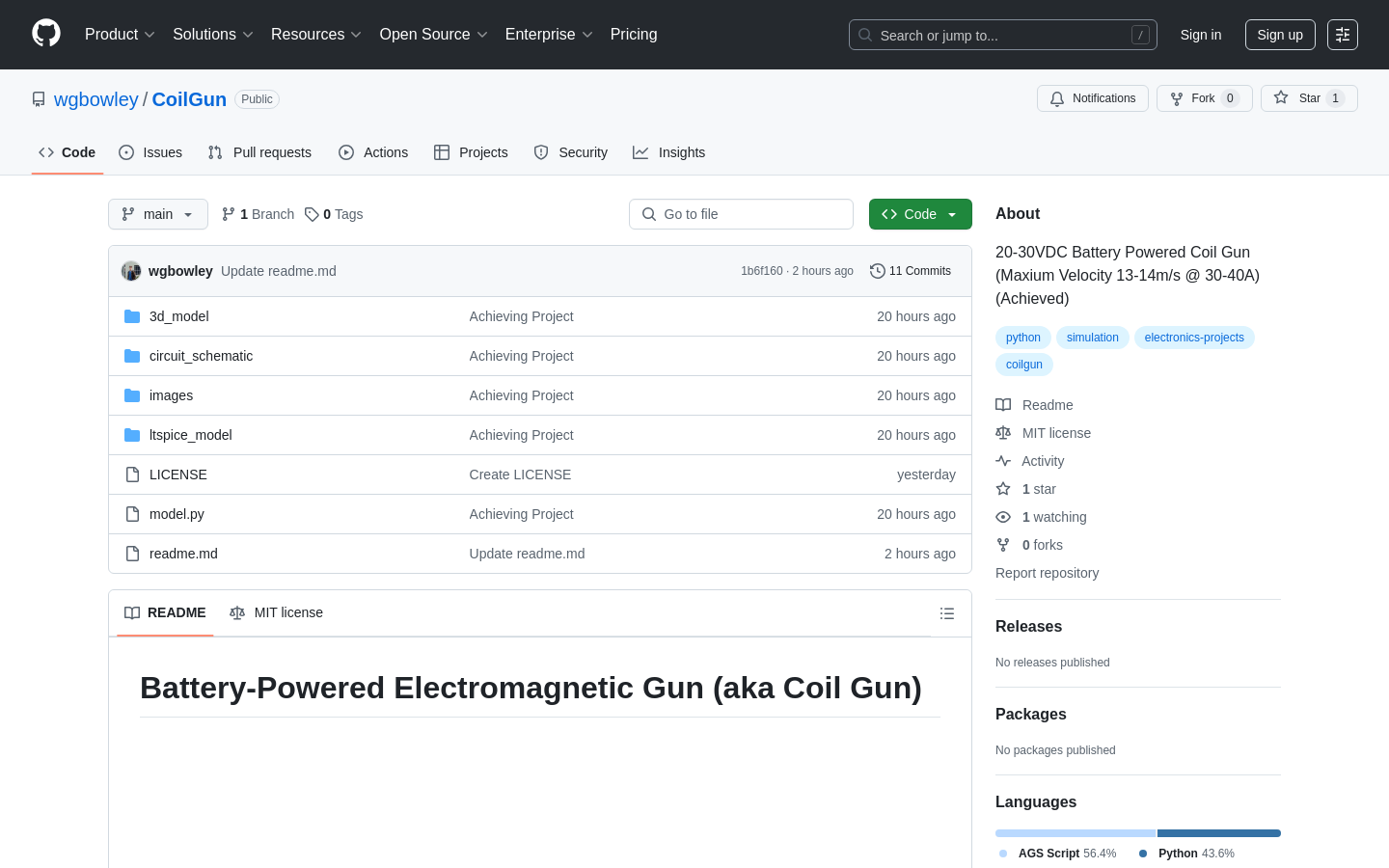
Task: Open the circuit_schematic folder icon
Action: [132, 356]
